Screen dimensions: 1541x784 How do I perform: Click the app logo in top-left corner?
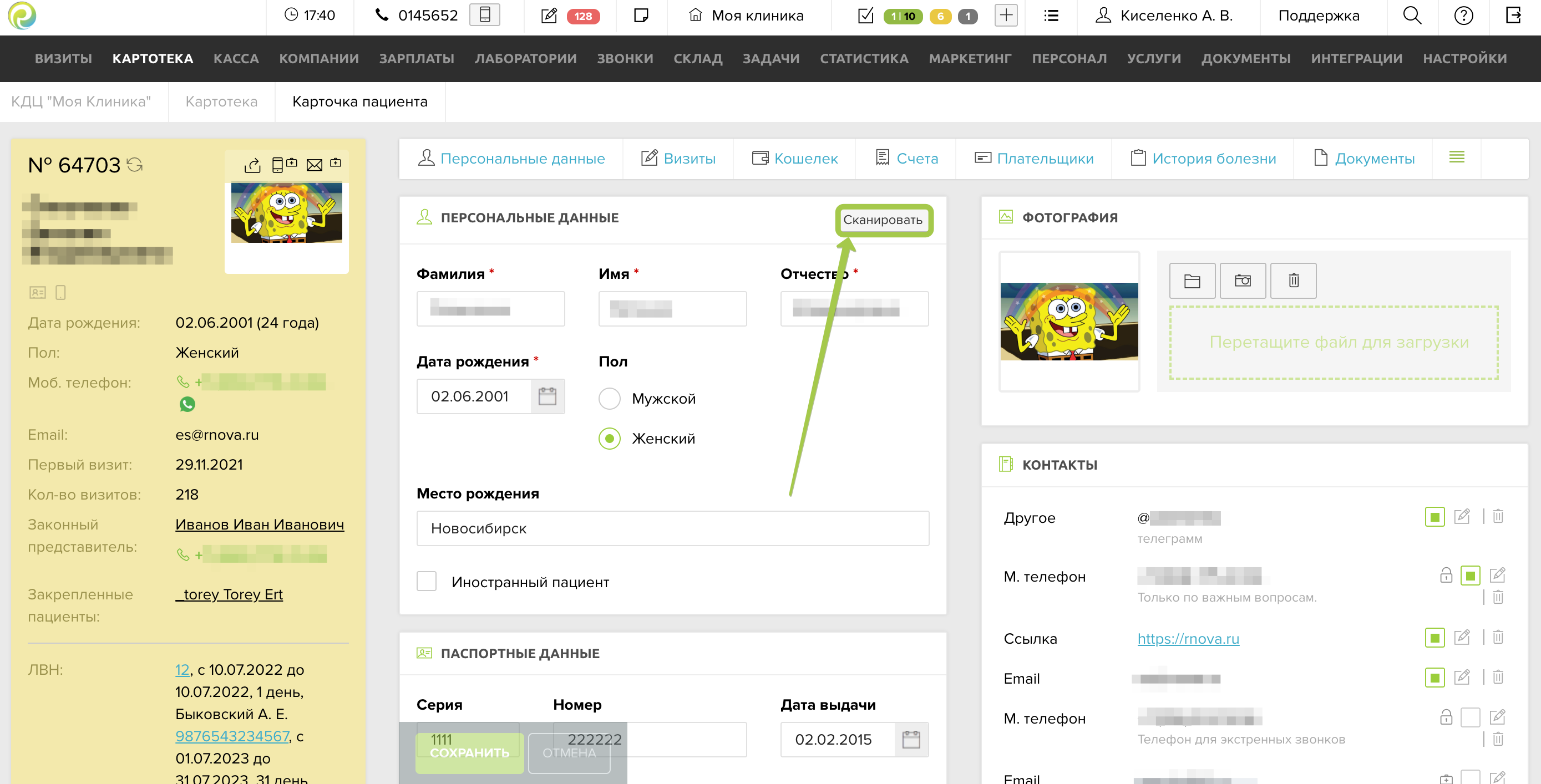point(22,16)
